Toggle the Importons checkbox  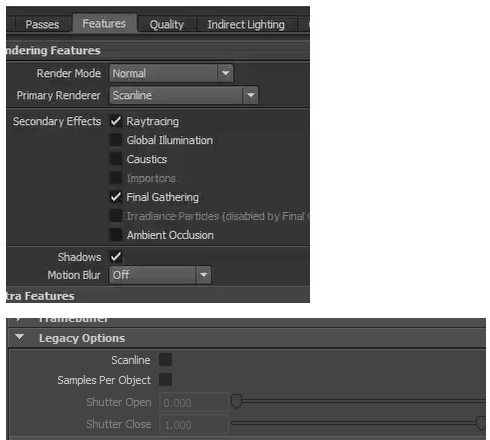tap(116, 178)
